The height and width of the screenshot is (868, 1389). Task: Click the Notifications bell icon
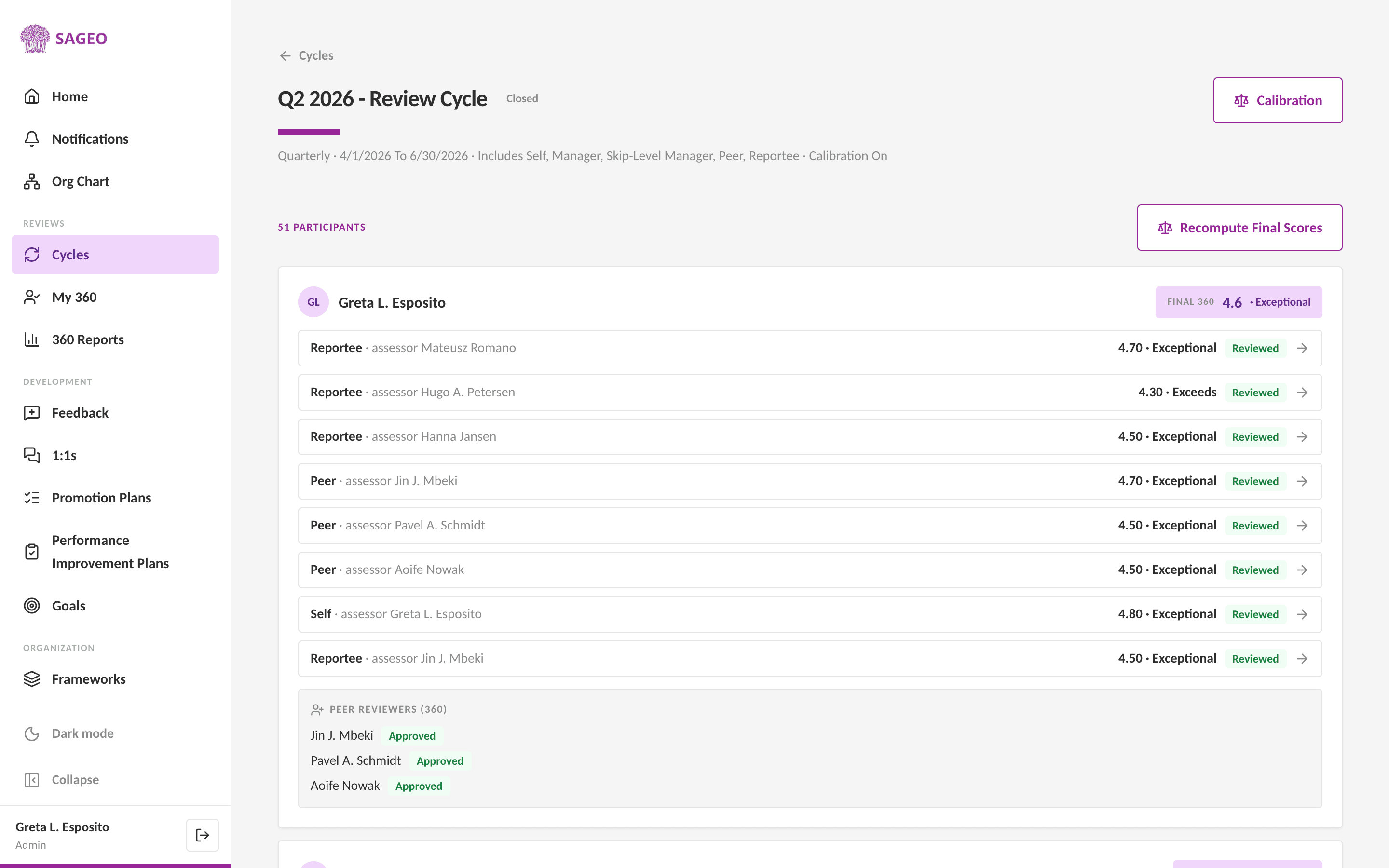[31, 139]
